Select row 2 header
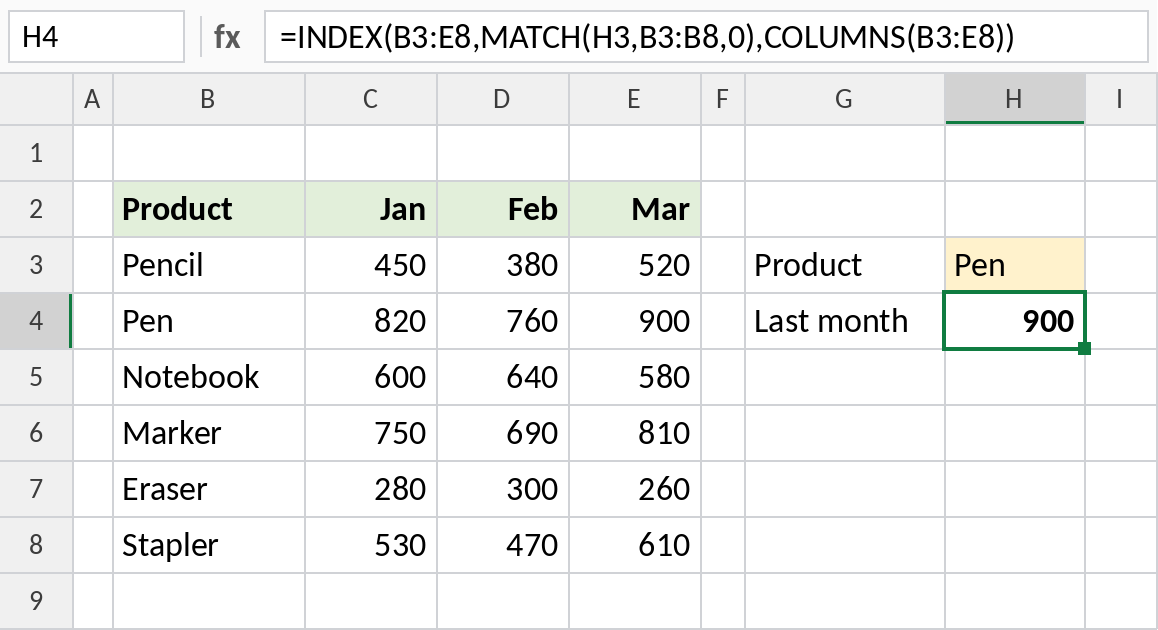1158x630 pixels. [x=36, y=209]
